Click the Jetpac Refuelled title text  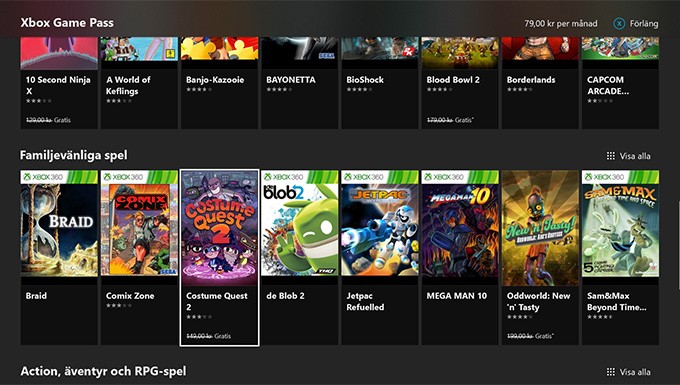pos(365,301)
